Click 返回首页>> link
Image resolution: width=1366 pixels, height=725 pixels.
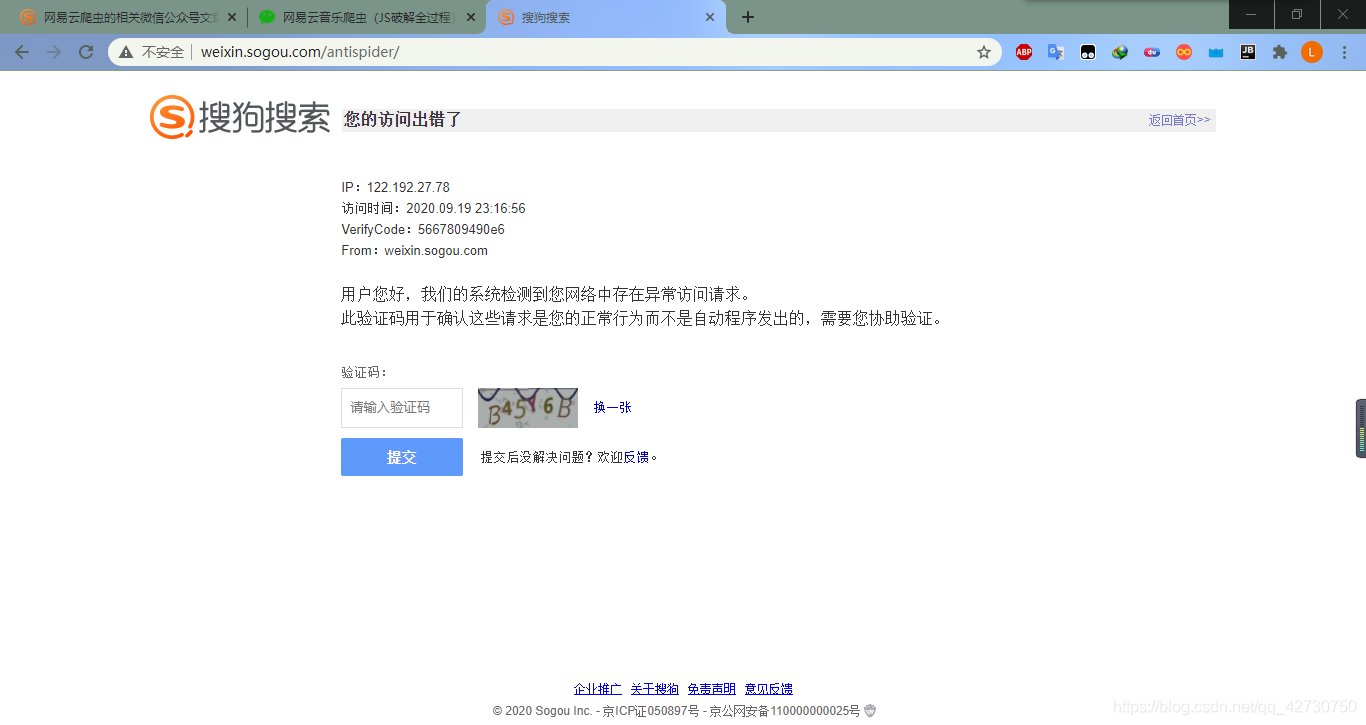tap(1179, 120)
